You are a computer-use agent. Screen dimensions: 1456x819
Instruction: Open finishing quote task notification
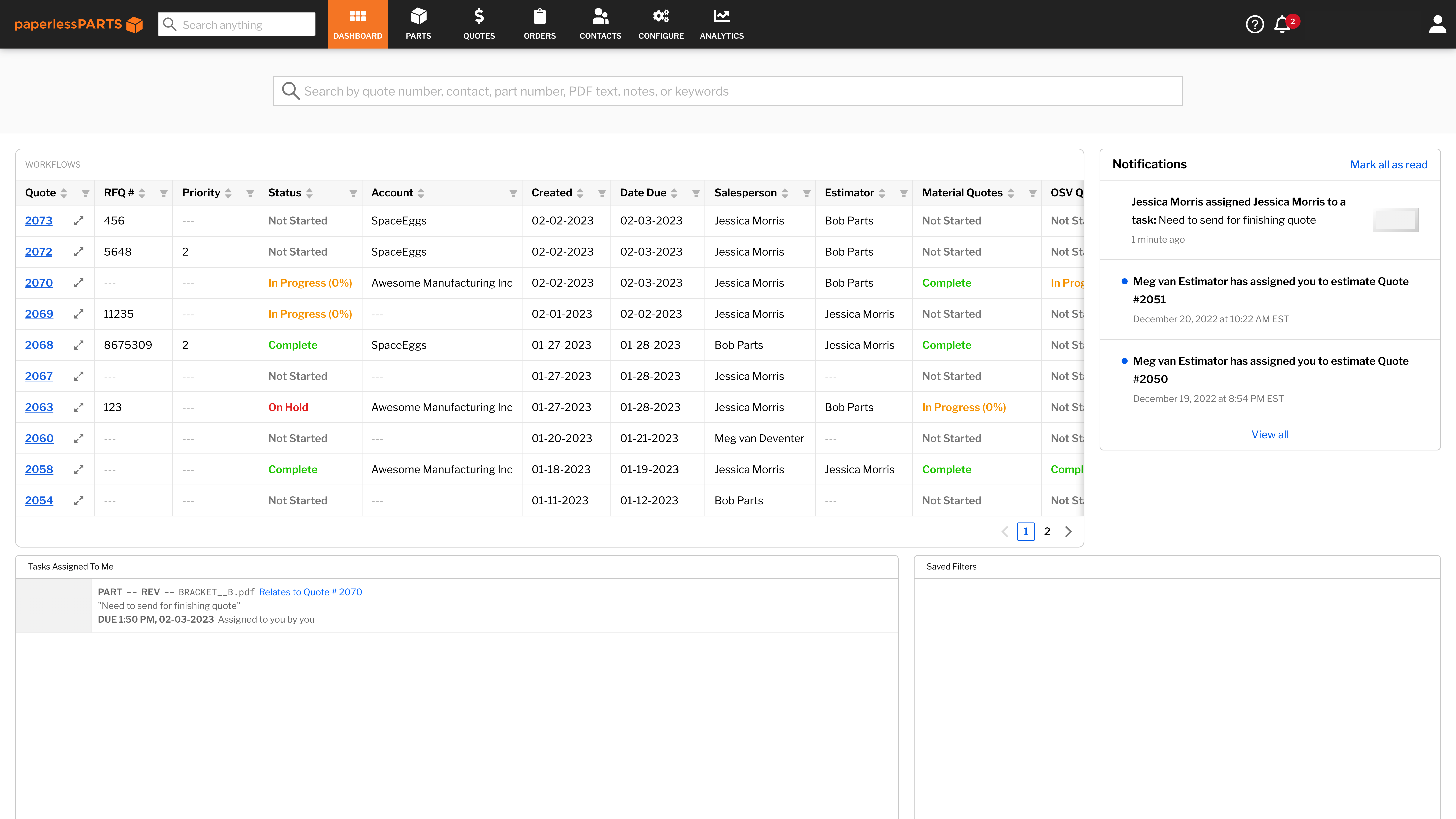[x=1270, y=220]
